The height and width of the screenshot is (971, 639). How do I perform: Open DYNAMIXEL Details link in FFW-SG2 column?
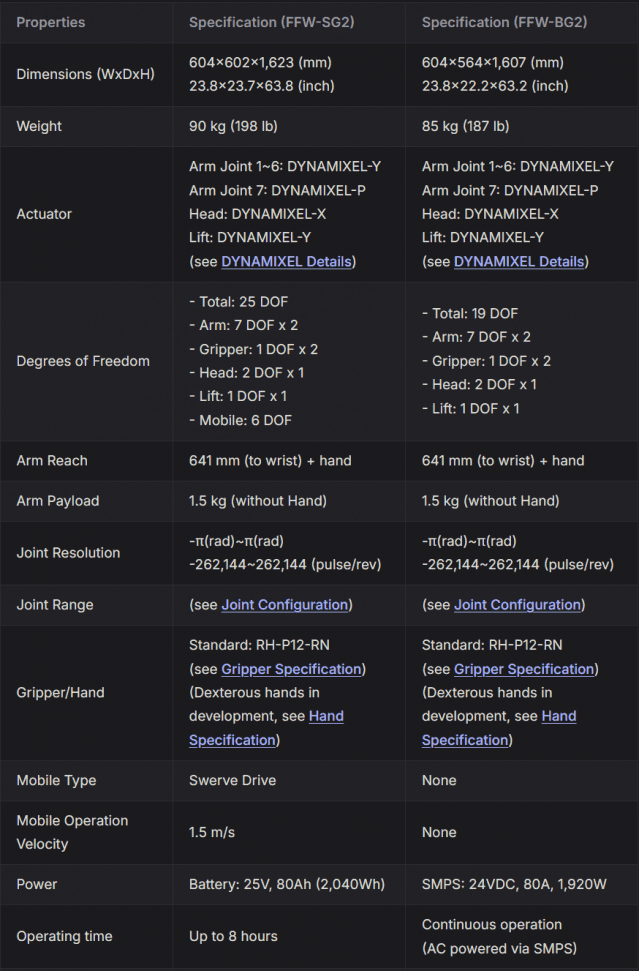(x=286, y=262)
